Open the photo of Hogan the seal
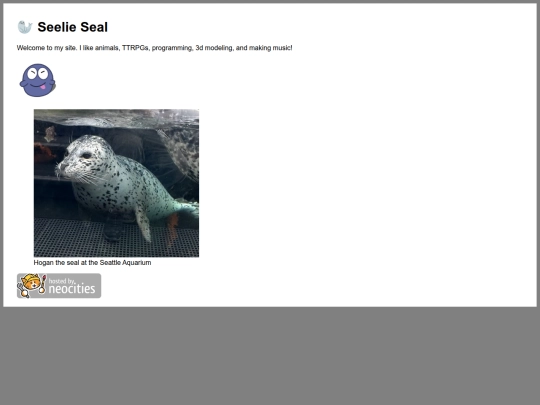Screen dimensions: 540x405 coord(116,183)
